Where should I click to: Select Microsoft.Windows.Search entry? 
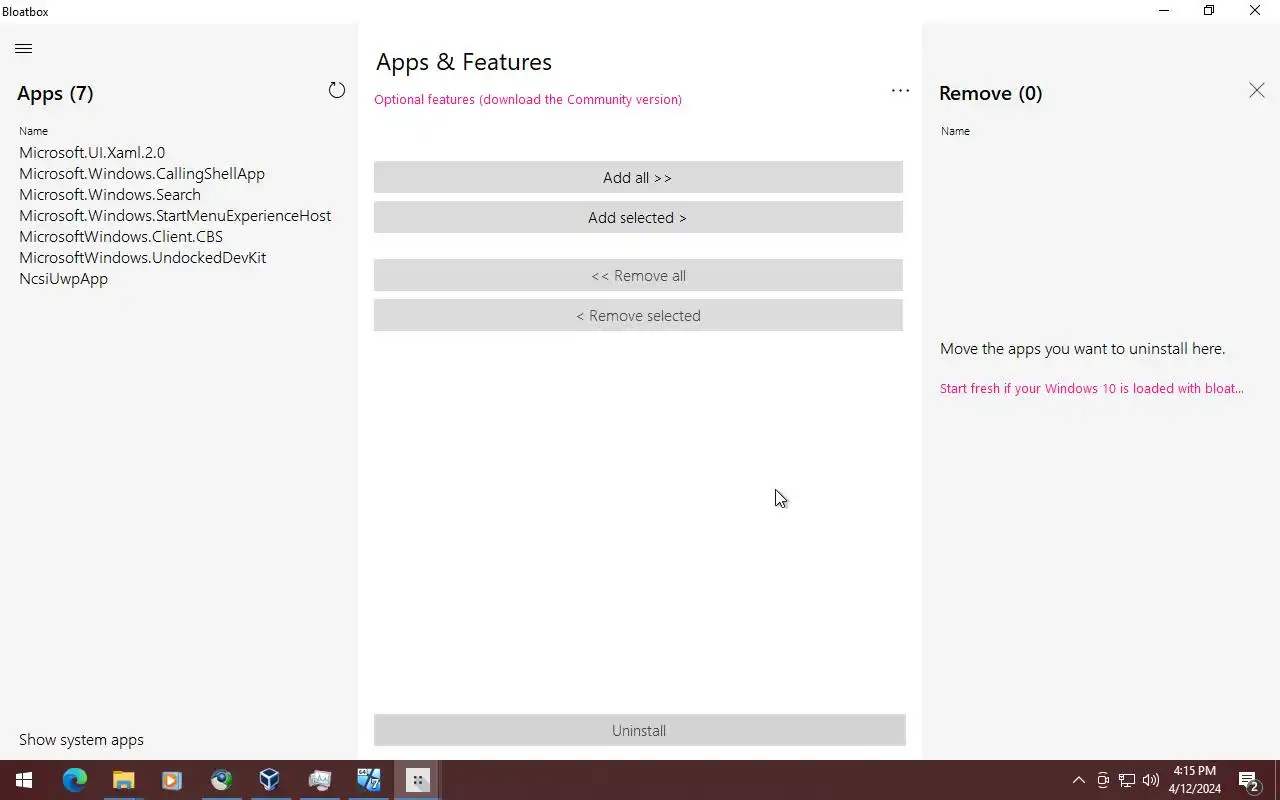click(x=110, y=195)
